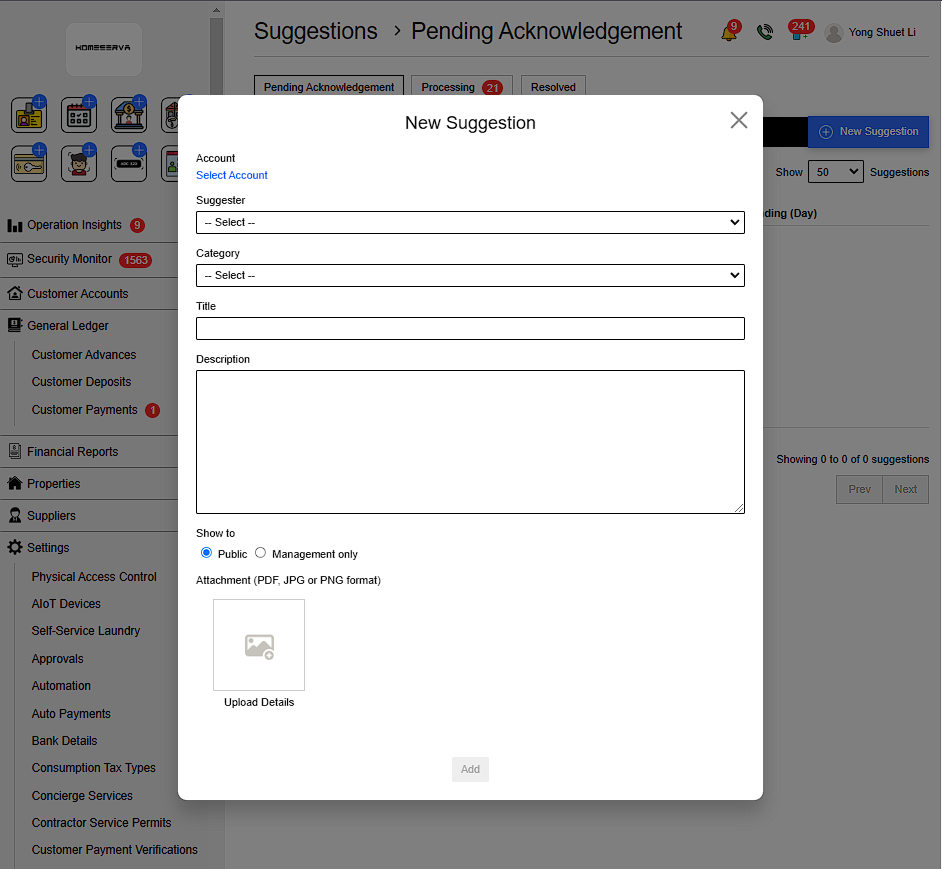The height and width of the screenshot is (869, 942).
Task: Click the green phone call icon
Action: [x=765, y=32]
